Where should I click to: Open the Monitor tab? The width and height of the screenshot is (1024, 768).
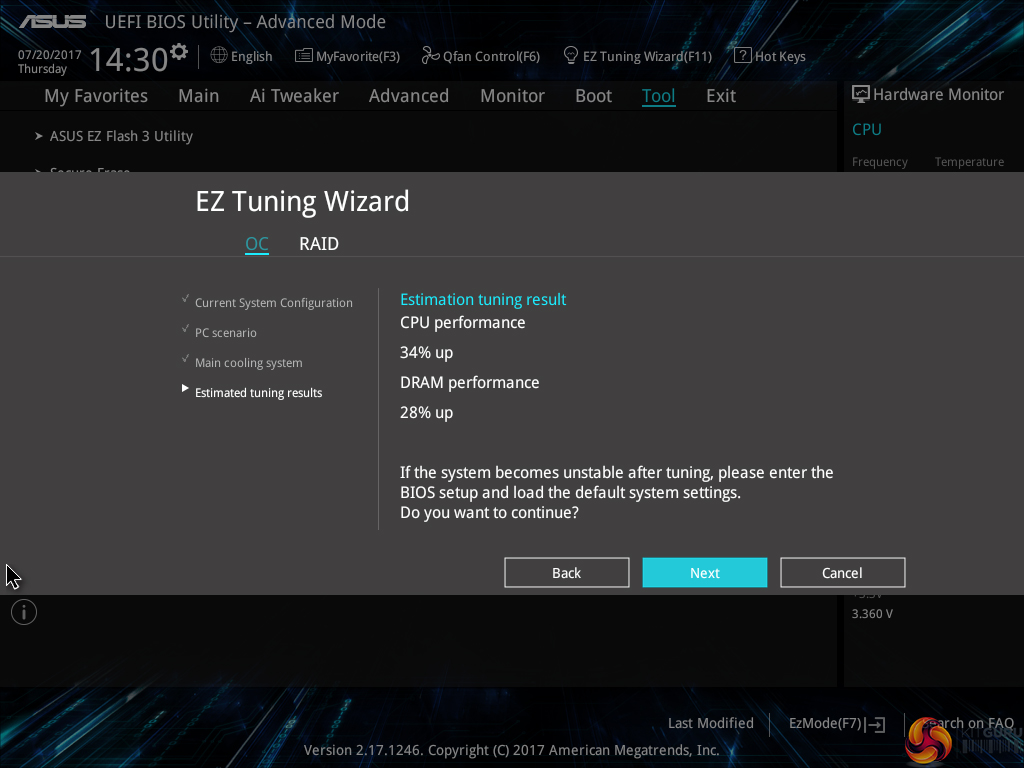point(512,96)
